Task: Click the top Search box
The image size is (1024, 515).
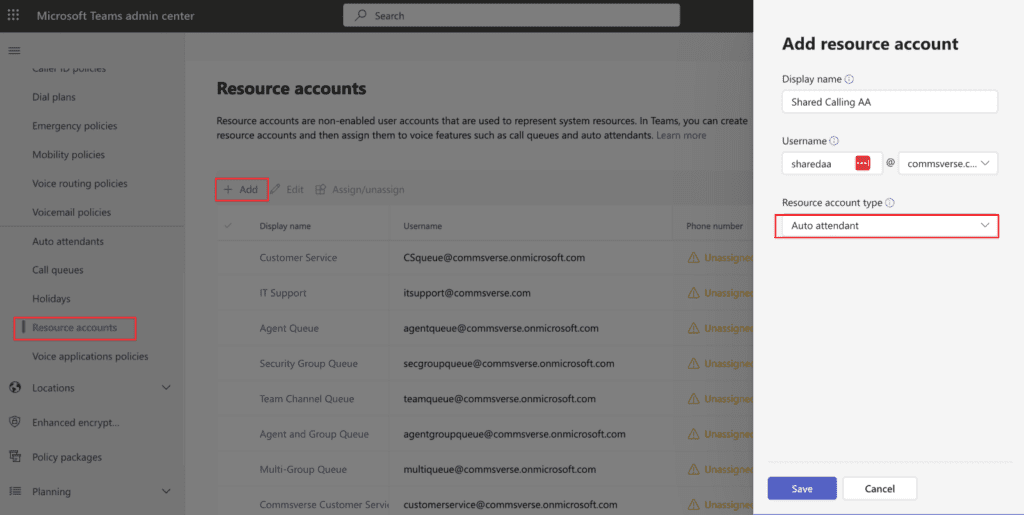Action: coord(511,16)
